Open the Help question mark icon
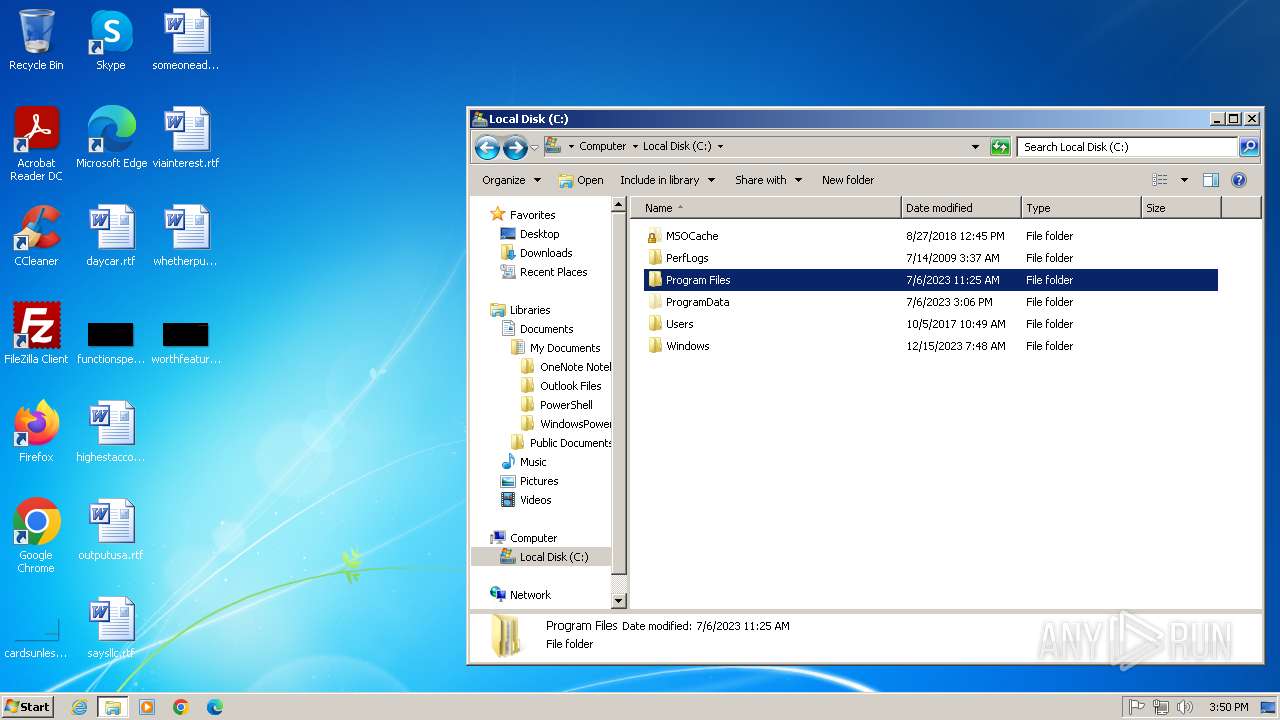 click(x=1239, y=180)
